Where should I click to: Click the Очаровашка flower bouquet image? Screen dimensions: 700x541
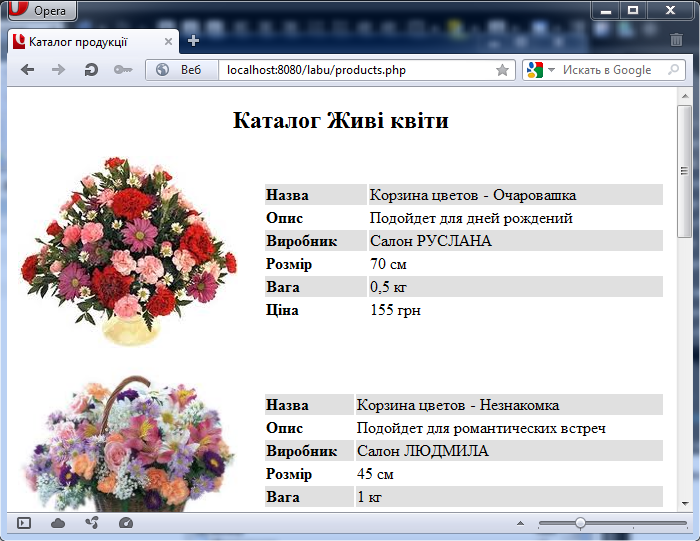click(128, 250)
